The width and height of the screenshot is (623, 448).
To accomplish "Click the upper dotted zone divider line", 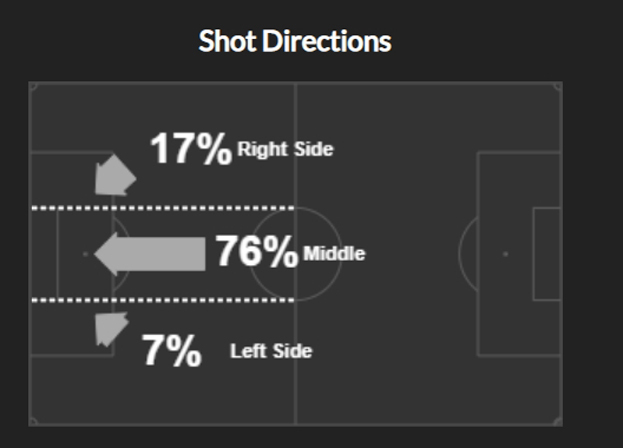I will tap(160, 208).
